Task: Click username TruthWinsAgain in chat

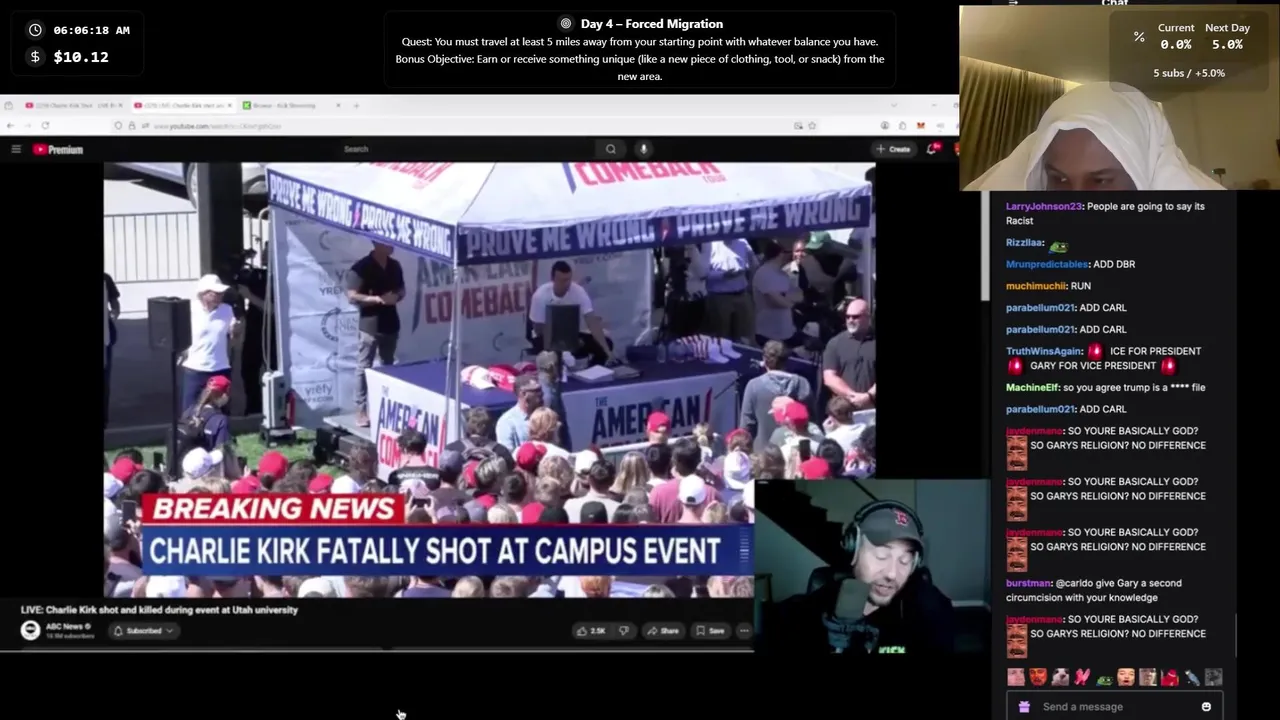Action: (x=1043, y=351)
